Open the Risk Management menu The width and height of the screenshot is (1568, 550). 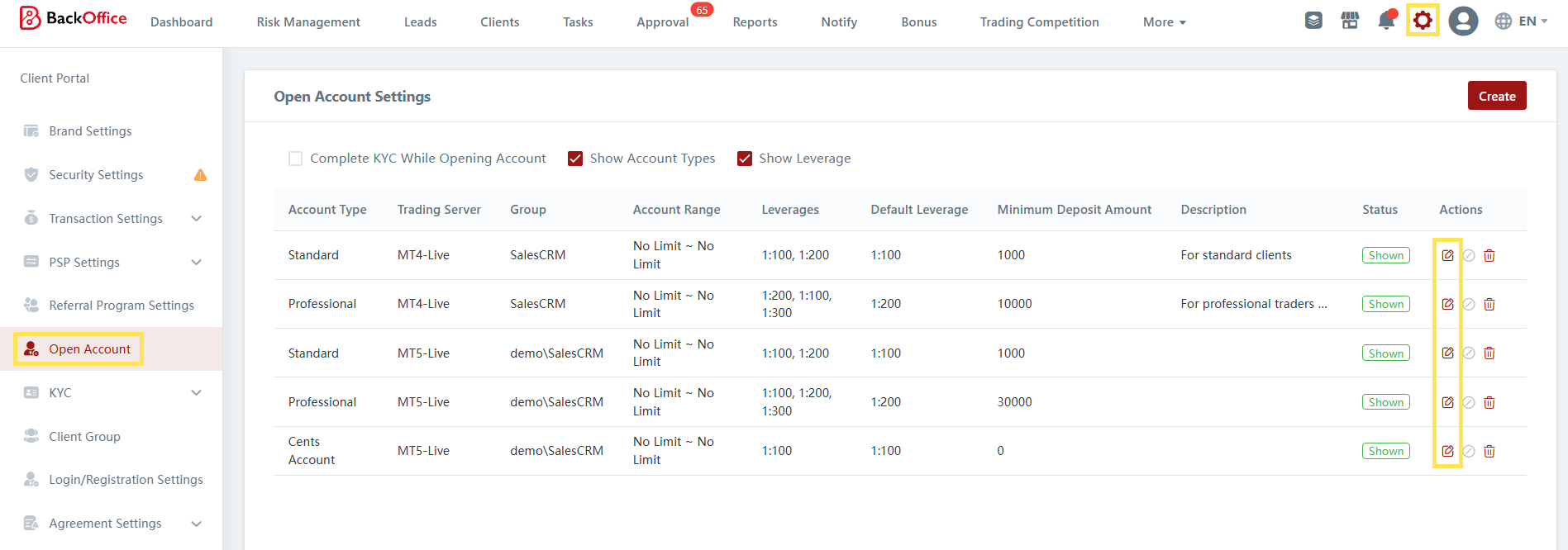click(308, 22)
